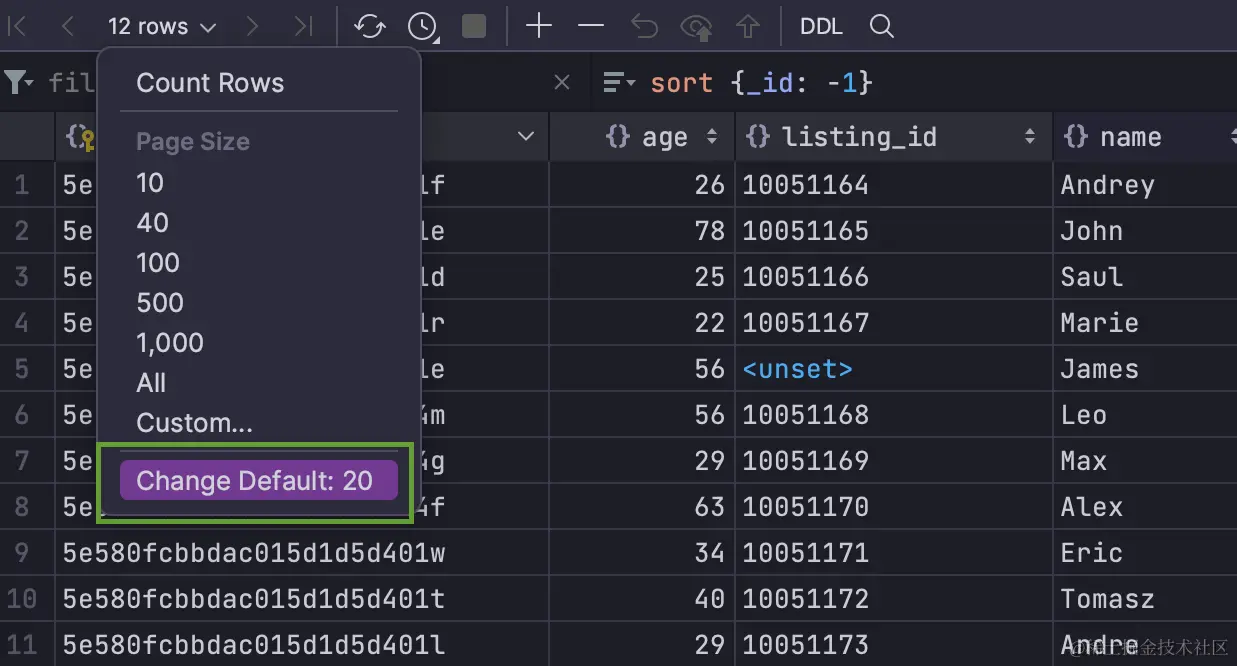Select All page size option
Viewport: 1237px width, 666px height.
pyautogui.click(x=151, y=383)
